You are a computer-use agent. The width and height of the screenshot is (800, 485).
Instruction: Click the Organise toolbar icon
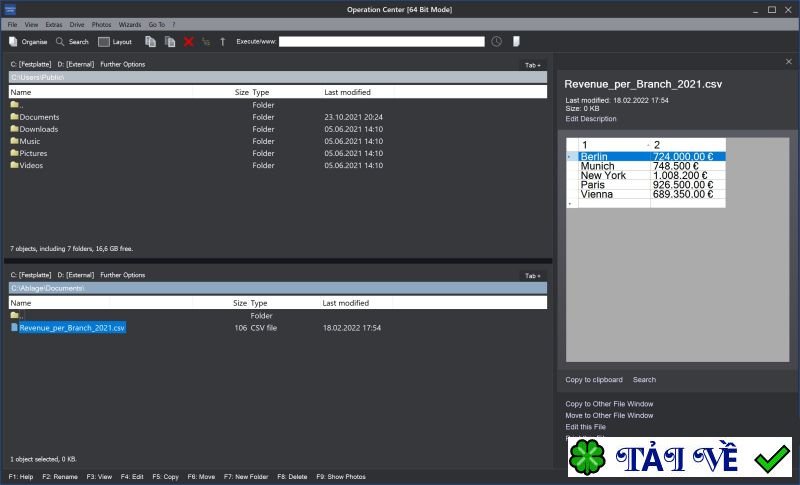tap(13, 42)
